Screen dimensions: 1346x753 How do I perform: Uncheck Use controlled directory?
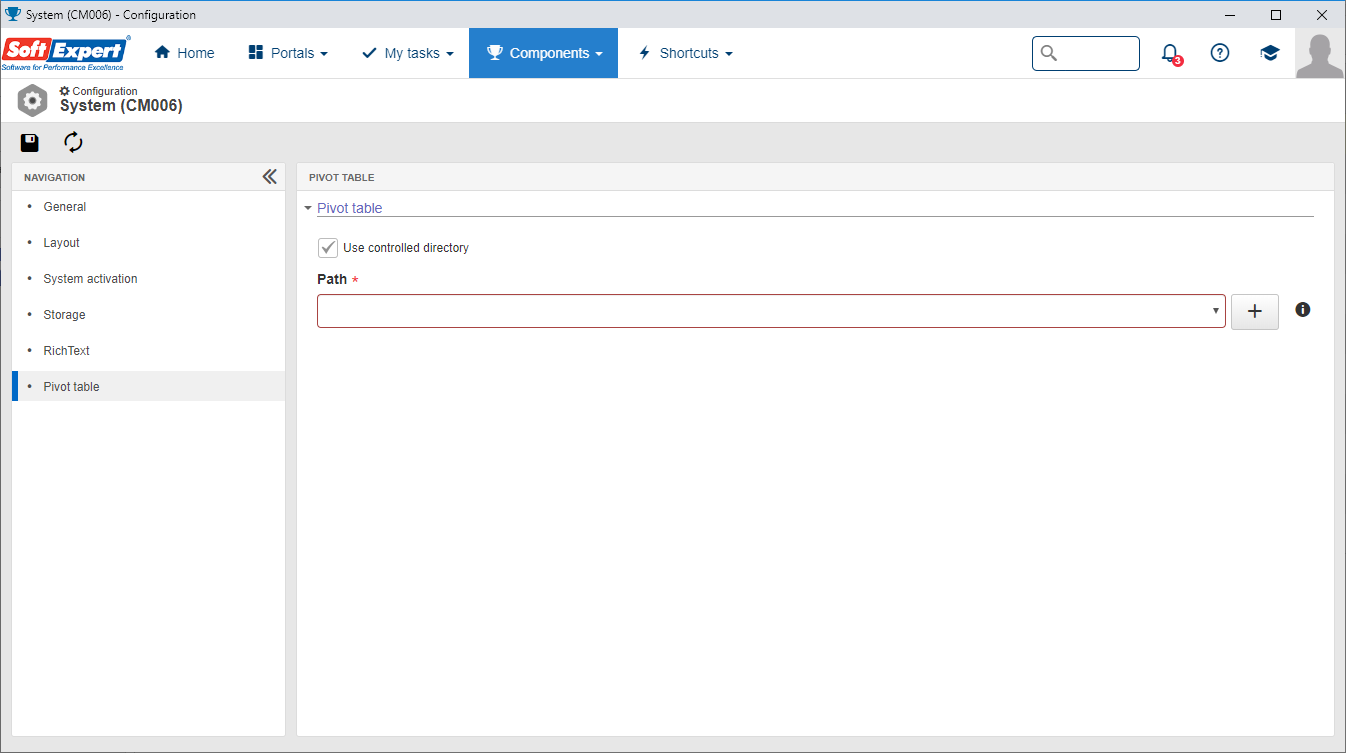point(327,247)
